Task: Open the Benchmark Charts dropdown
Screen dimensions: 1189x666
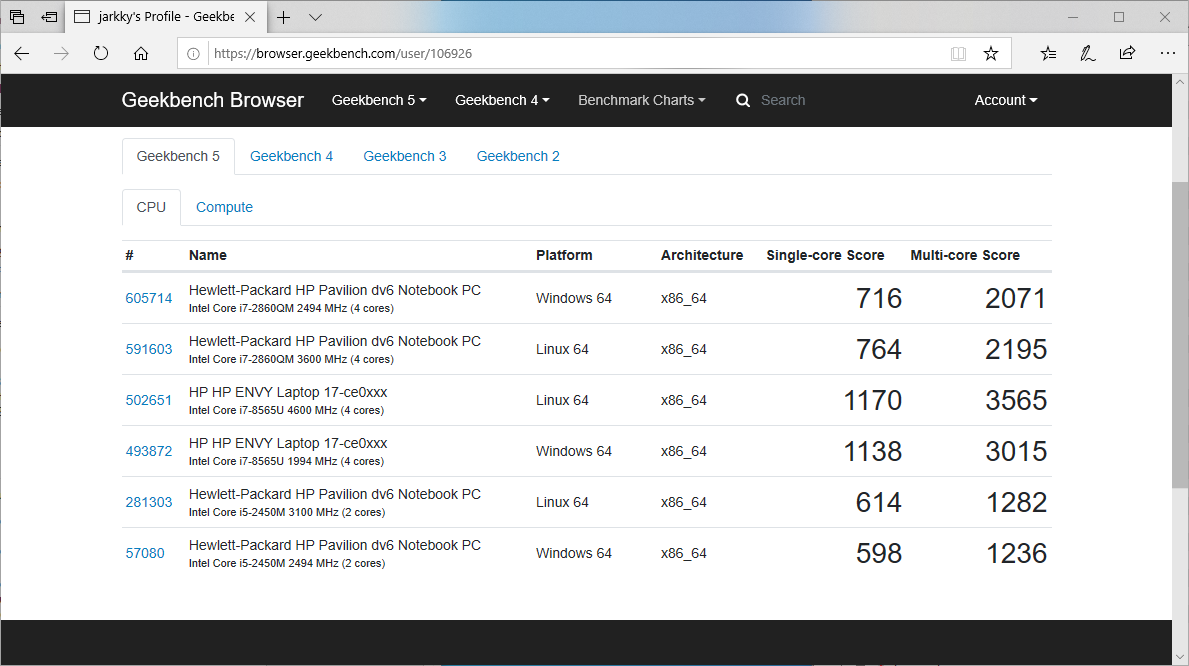Action: [x=641, y=100]
